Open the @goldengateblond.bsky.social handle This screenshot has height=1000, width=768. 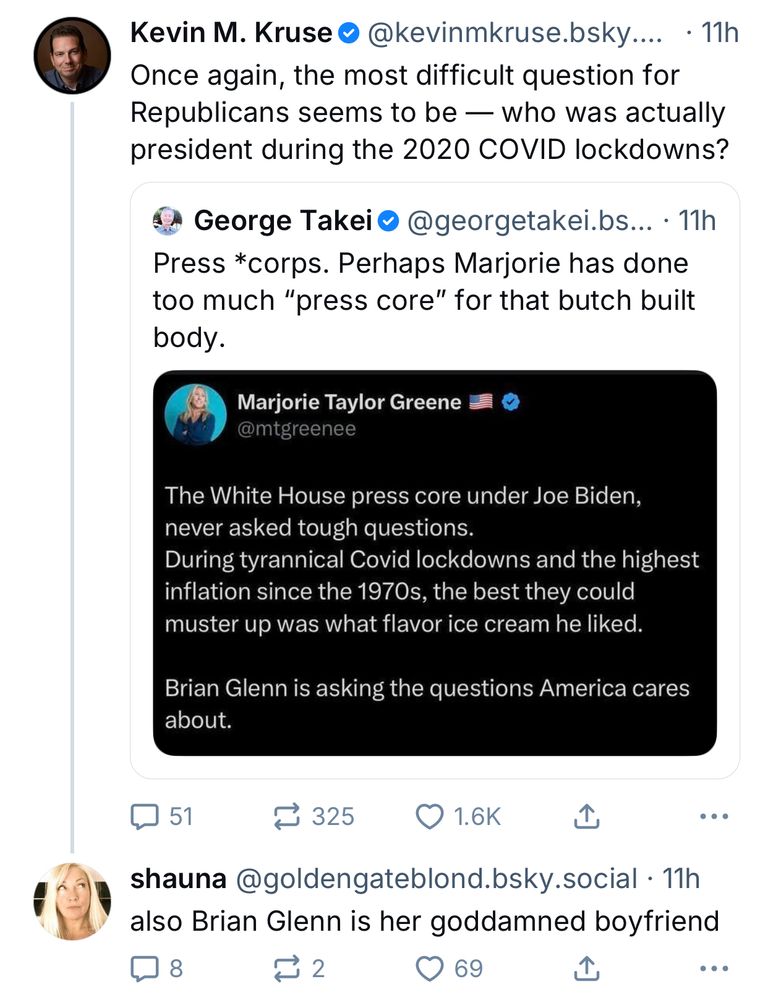click(435, 879)
